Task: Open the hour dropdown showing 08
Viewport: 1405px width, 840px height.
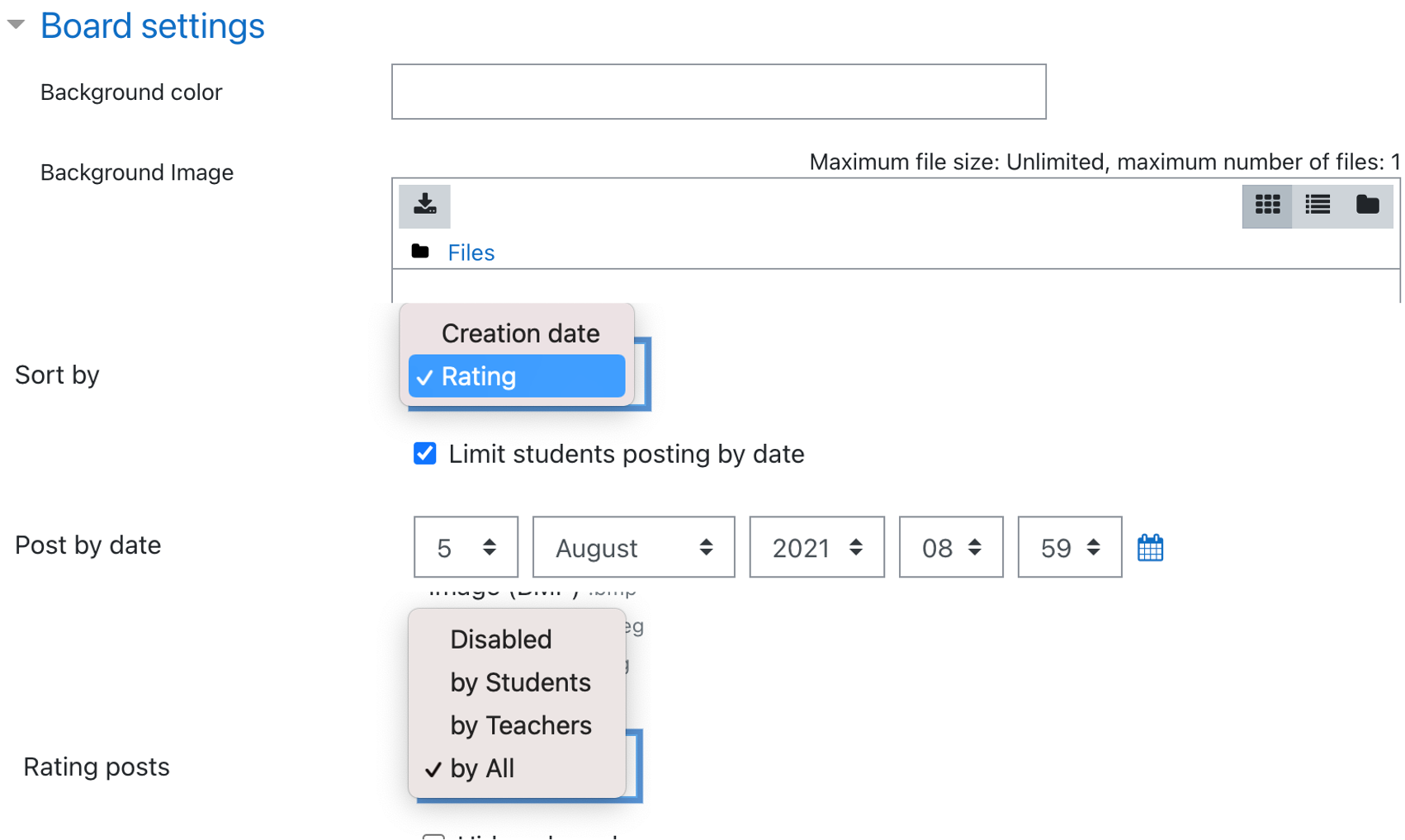Action: point(950,547)
